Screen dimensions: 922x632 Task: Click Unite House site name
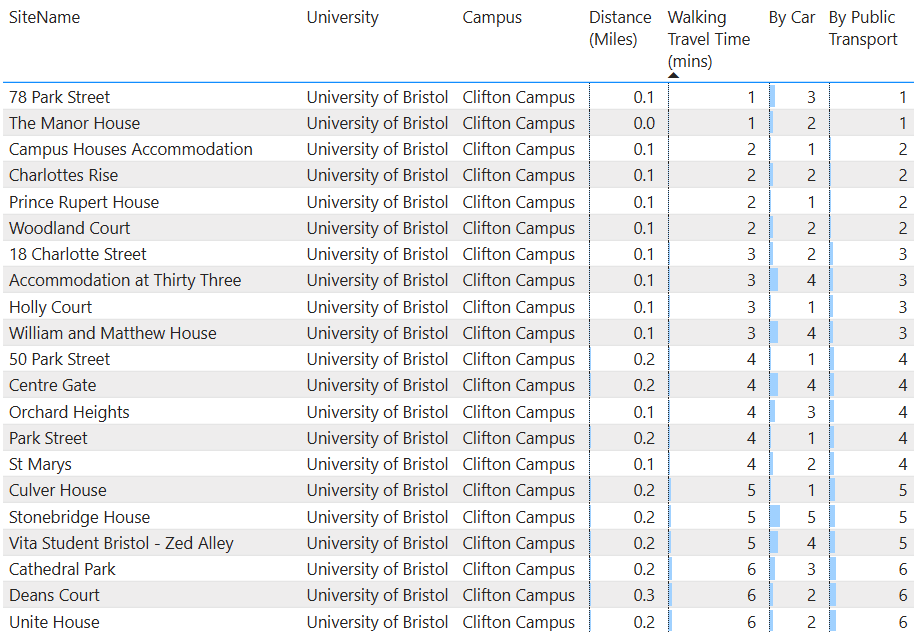[54, 622]
